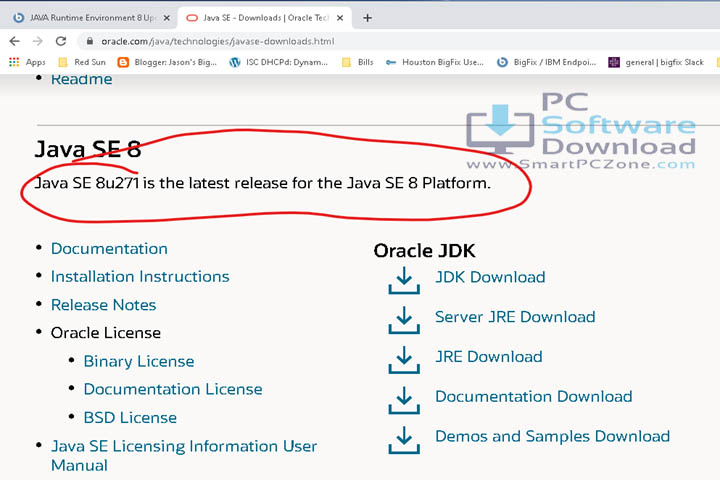Click the download icon beside Documentation Download
The height and width of the screenshot is (480, 720).
pyautogui.click(x=404, y=400)
